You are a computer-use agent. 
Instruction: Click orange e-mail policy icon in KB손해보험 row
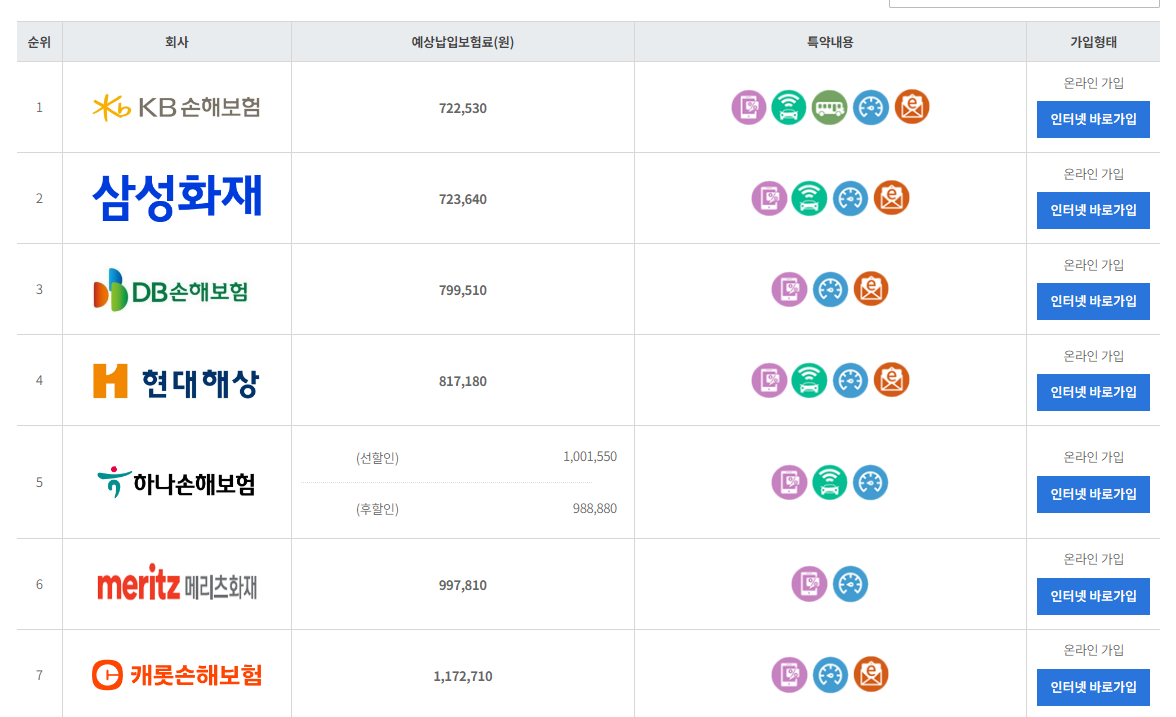click(x=912, y=106)
